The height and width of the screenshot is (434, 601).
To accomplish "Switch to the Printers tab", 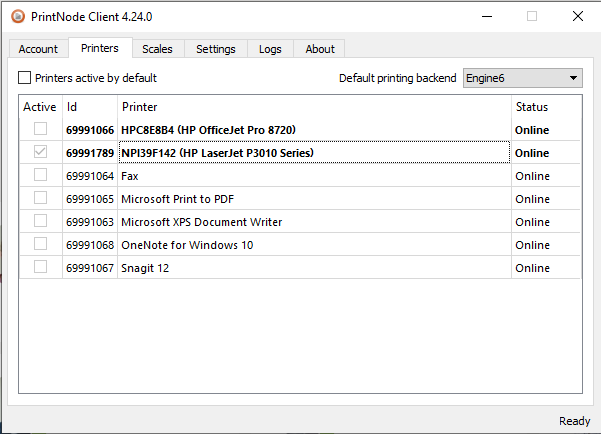I will [x=100, y=48].
